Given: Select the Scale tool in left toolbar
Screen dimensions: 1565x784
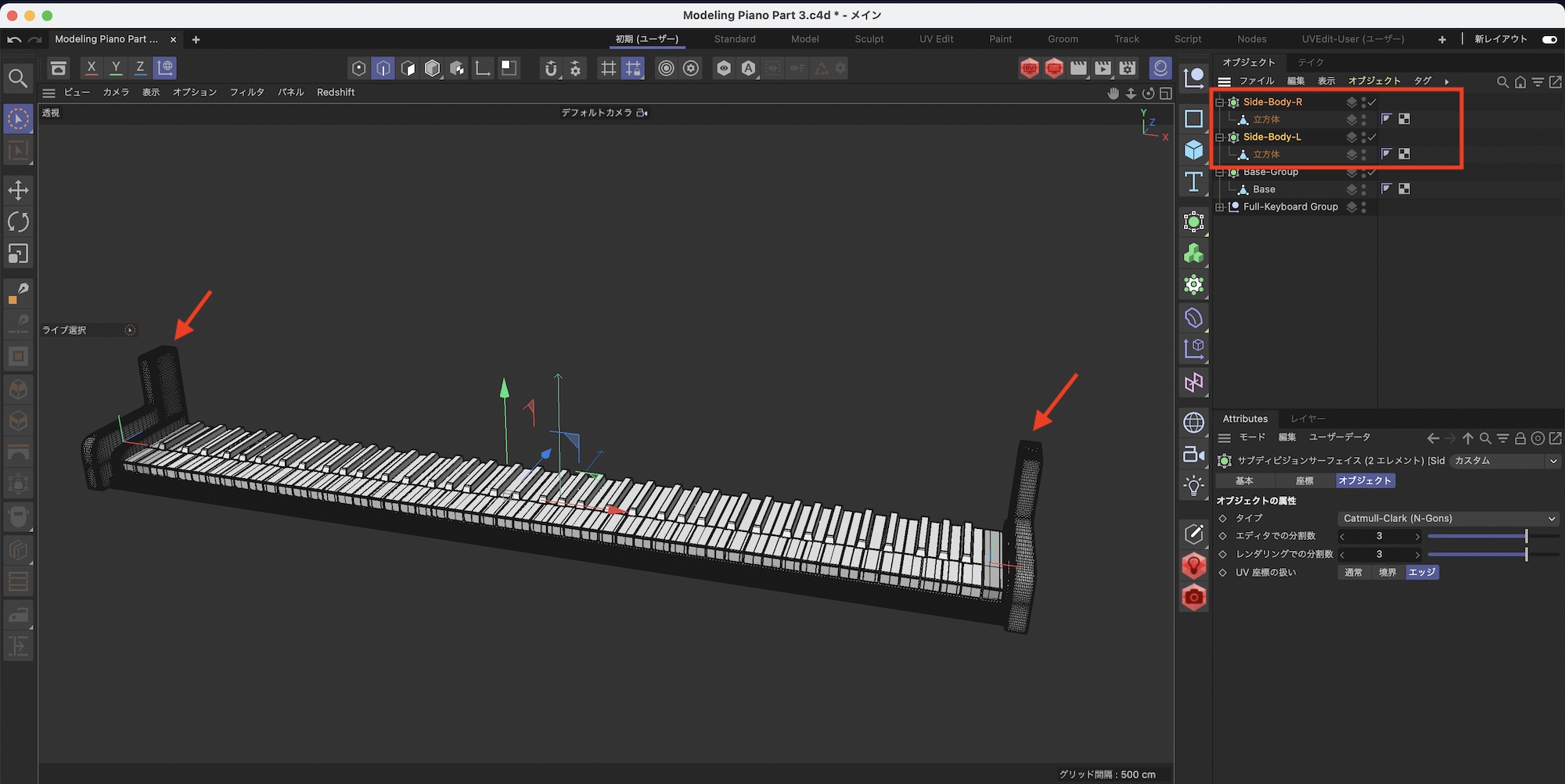Looking at the screenshot, I should (x=18, y=254).
